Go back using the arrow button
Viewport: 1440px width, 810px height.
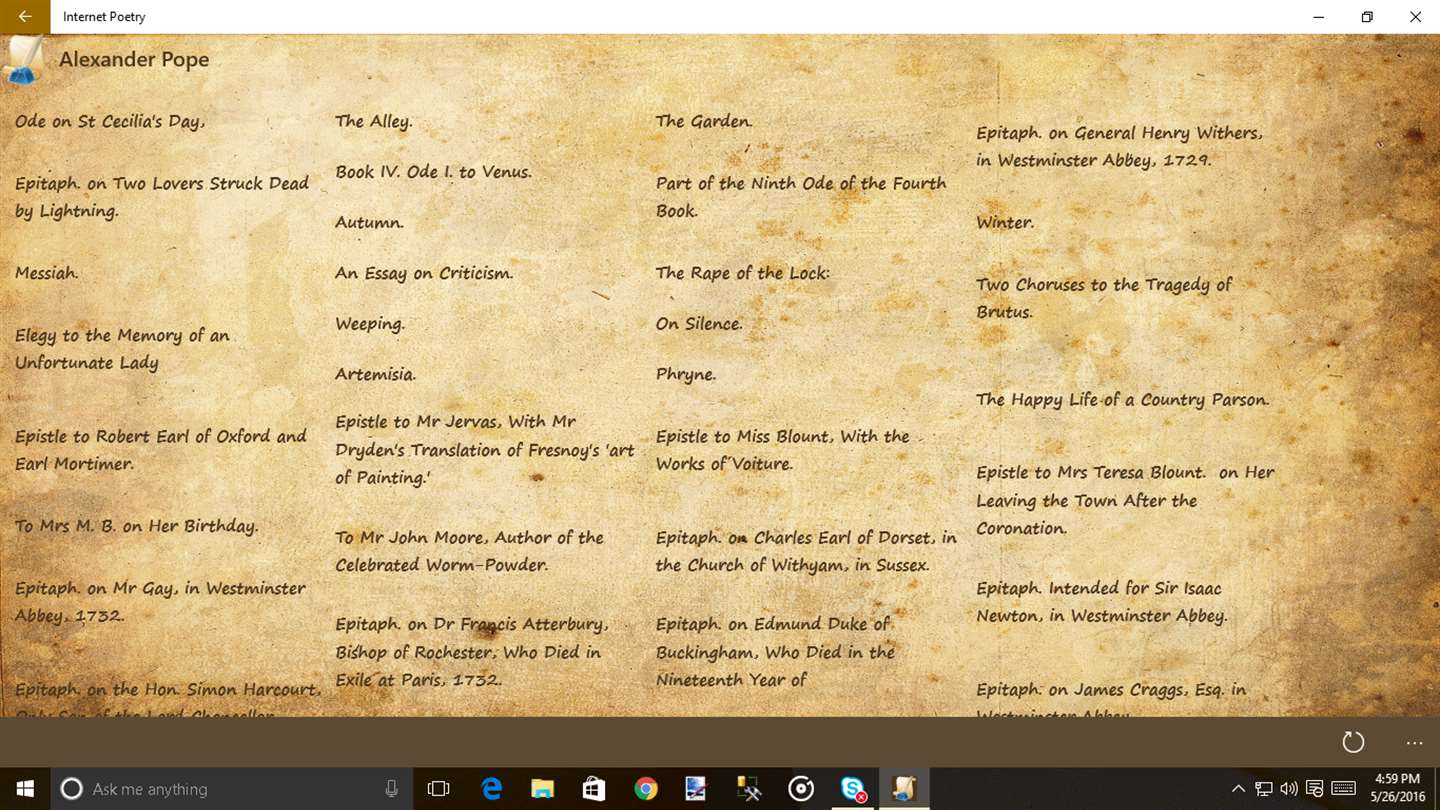[x=24, y=17]
